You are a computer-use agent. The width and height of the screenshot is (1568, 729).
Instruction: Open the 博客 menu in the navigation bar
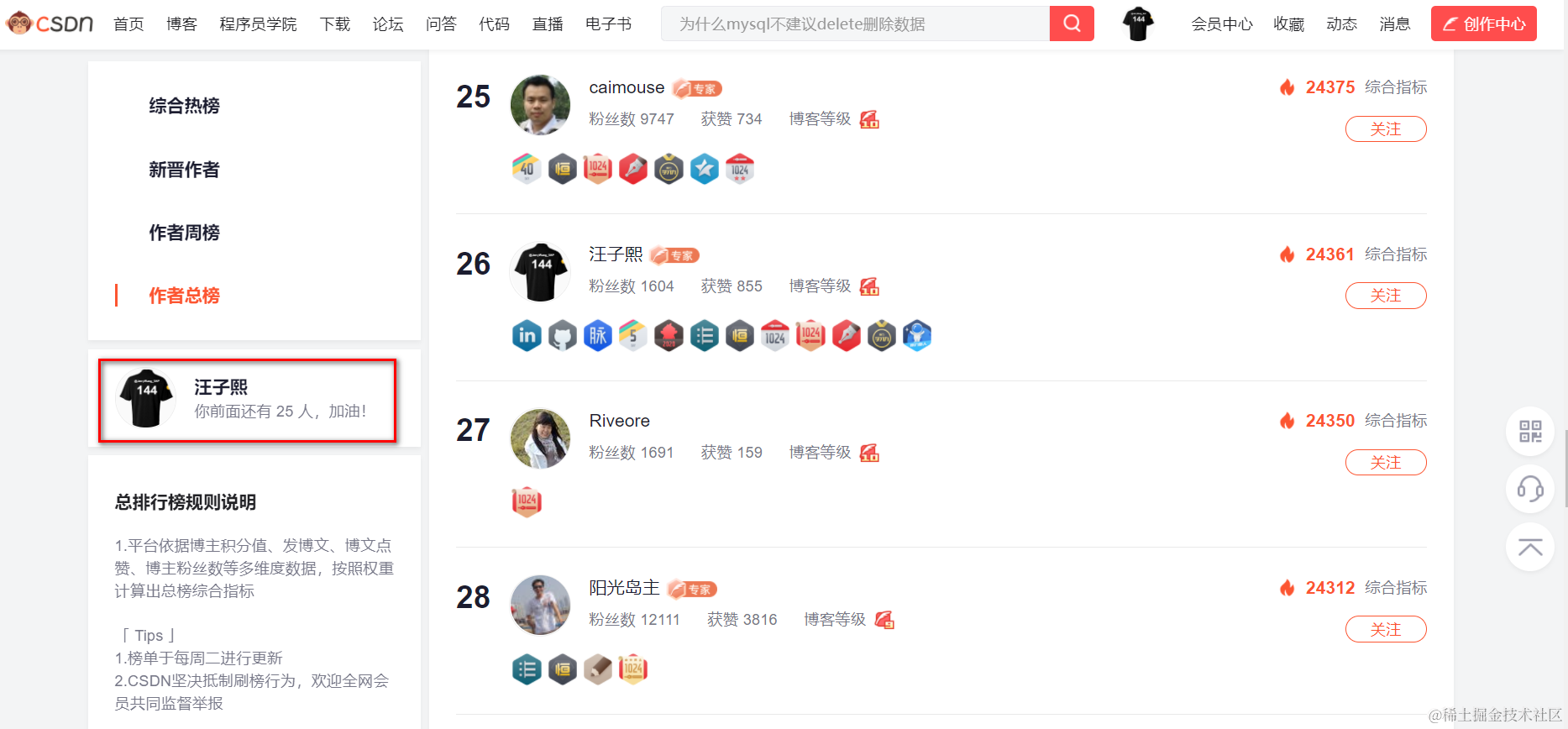click(181, 24)
